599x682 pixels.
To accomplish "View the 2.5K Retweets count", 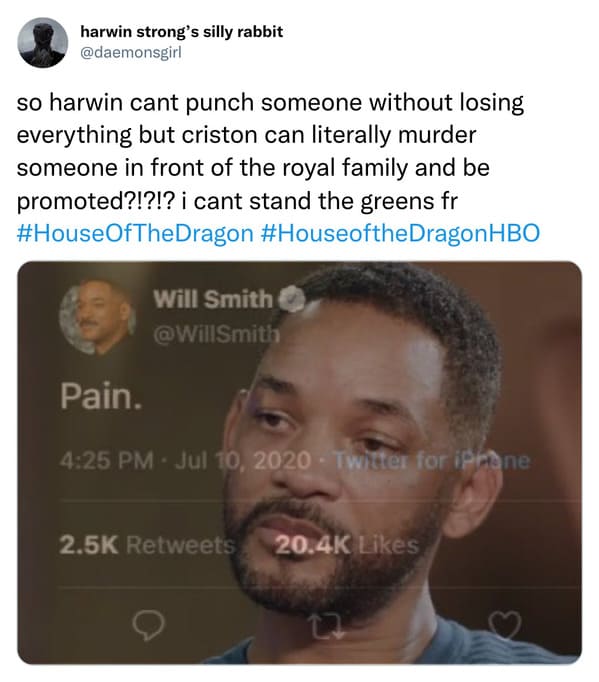I will 147,545.
